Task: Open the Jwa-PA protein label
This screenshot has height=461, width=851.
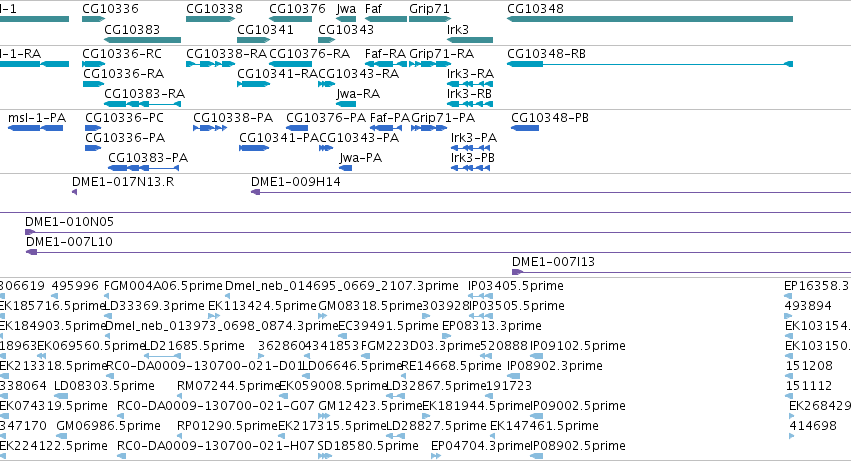Action: 360,158
